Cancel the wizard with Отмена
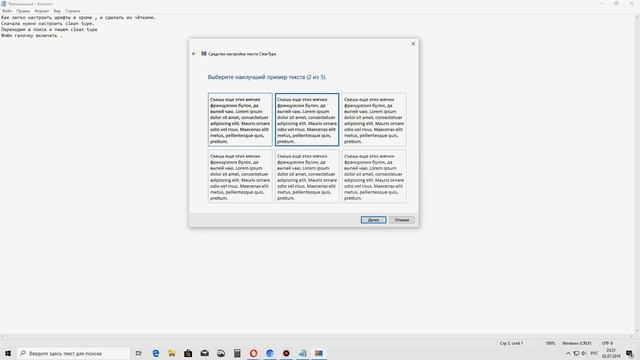Viewport: 640px width, 360px height. [x=402, y=220]
